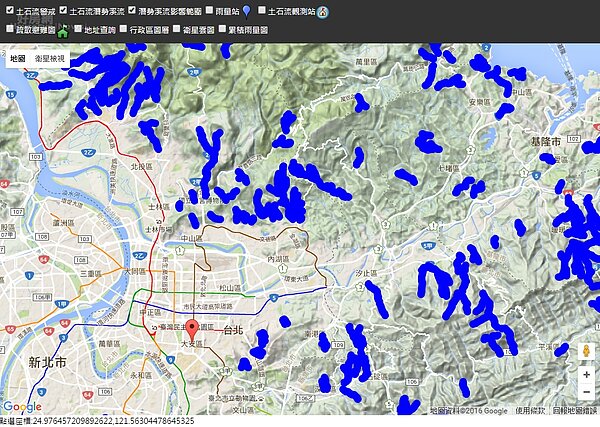Uncheck the 土石流警戒 checkbox
The width and height of the screenshot is (600, 427).
10,10
